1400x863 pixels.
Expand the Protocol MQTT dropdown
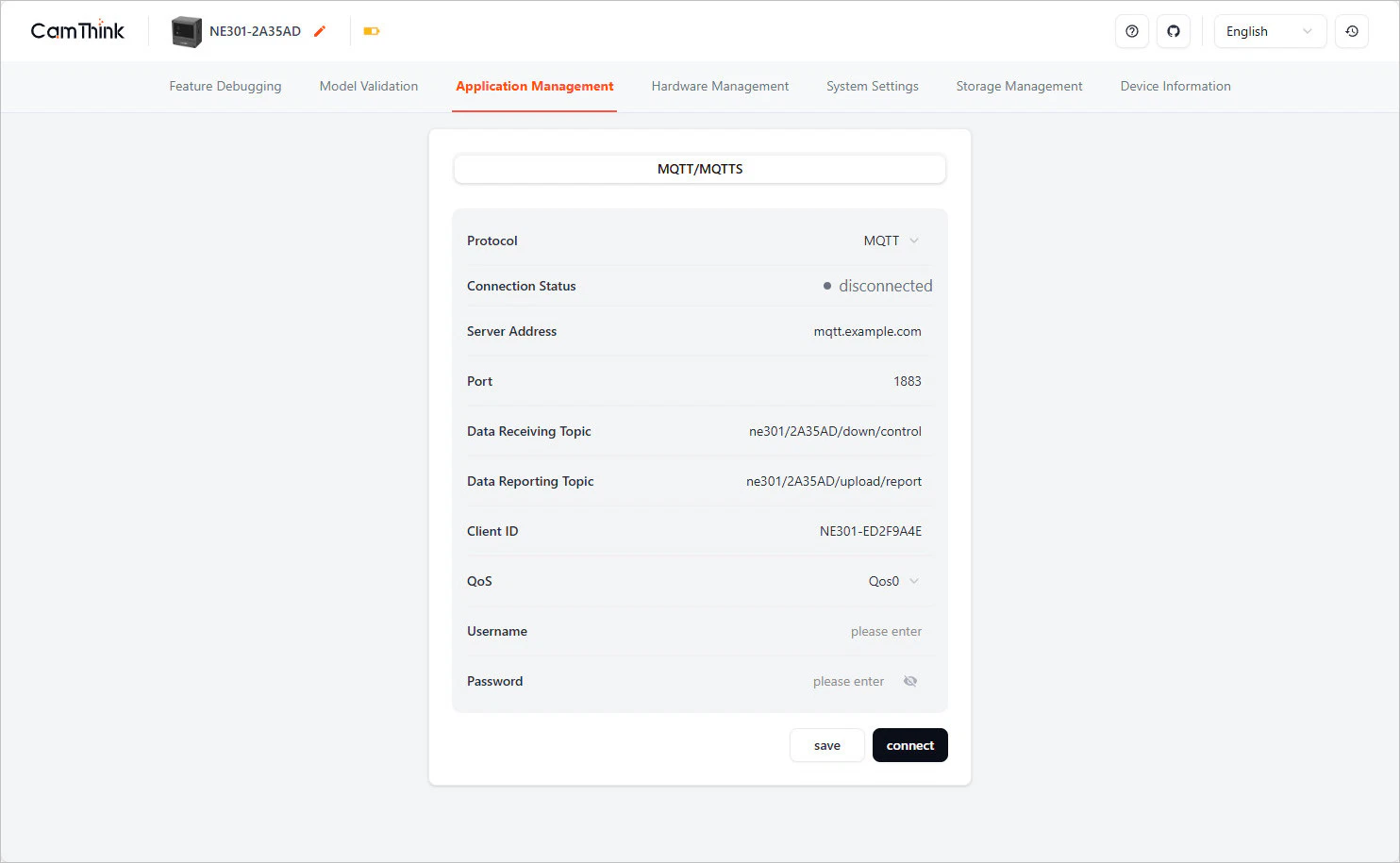[891, 241]
